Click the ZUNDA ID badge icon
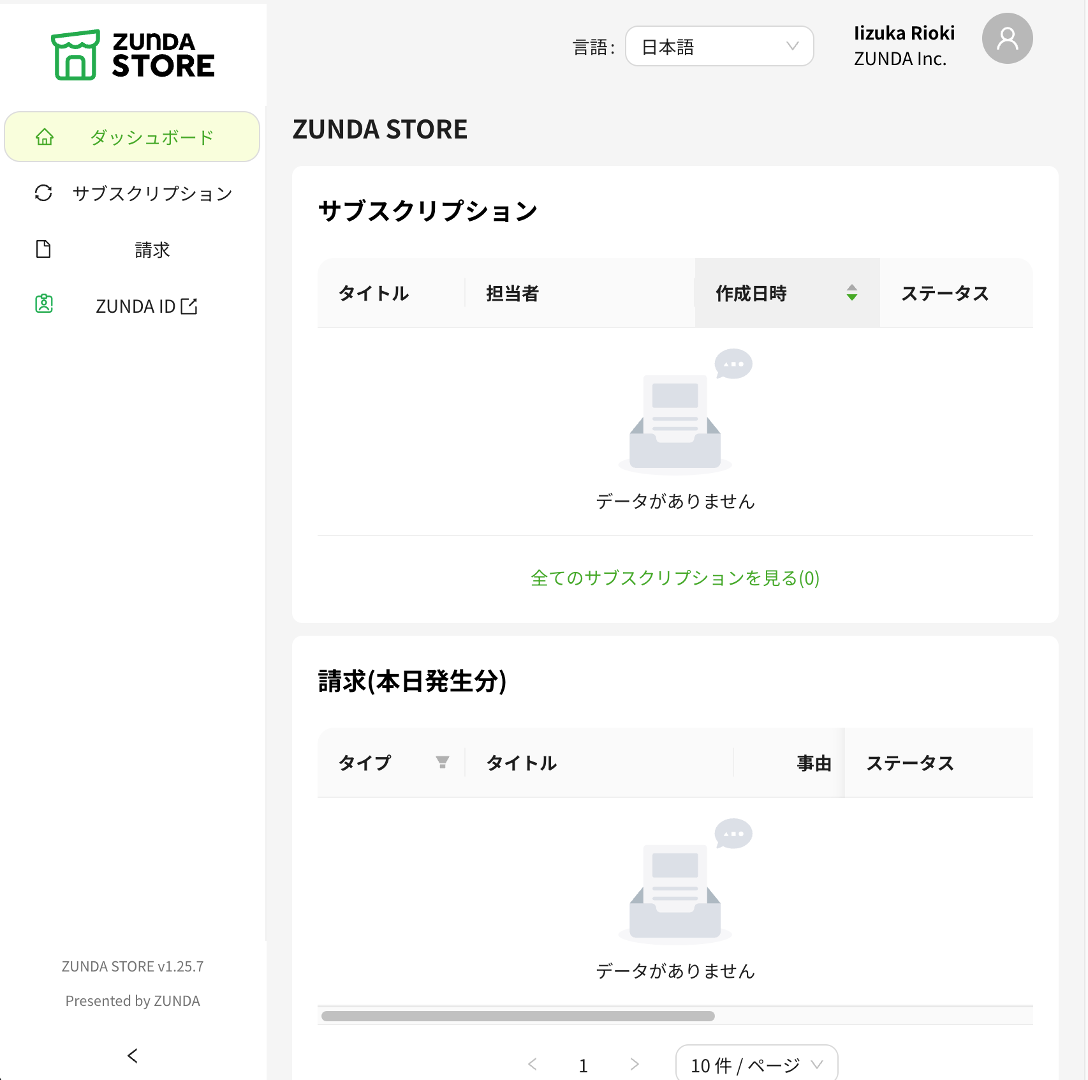 (x=43, y=305)
